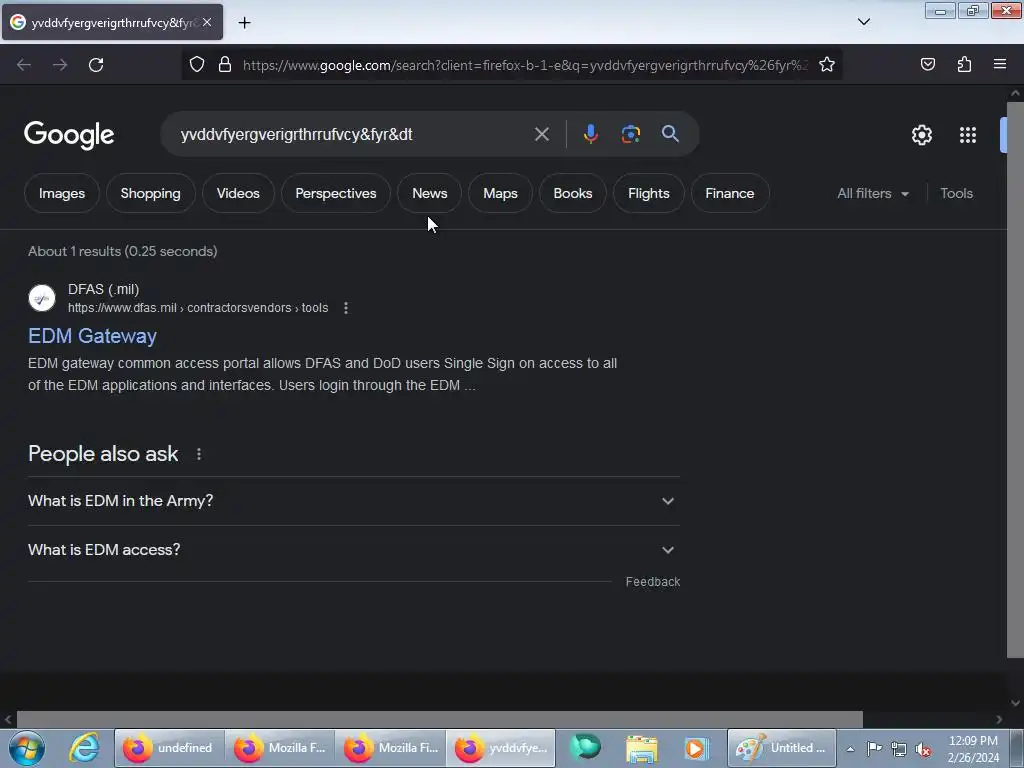
Task: Open the EDM Gateway result link
Action: pyautogui.click(x=92, y=336)
